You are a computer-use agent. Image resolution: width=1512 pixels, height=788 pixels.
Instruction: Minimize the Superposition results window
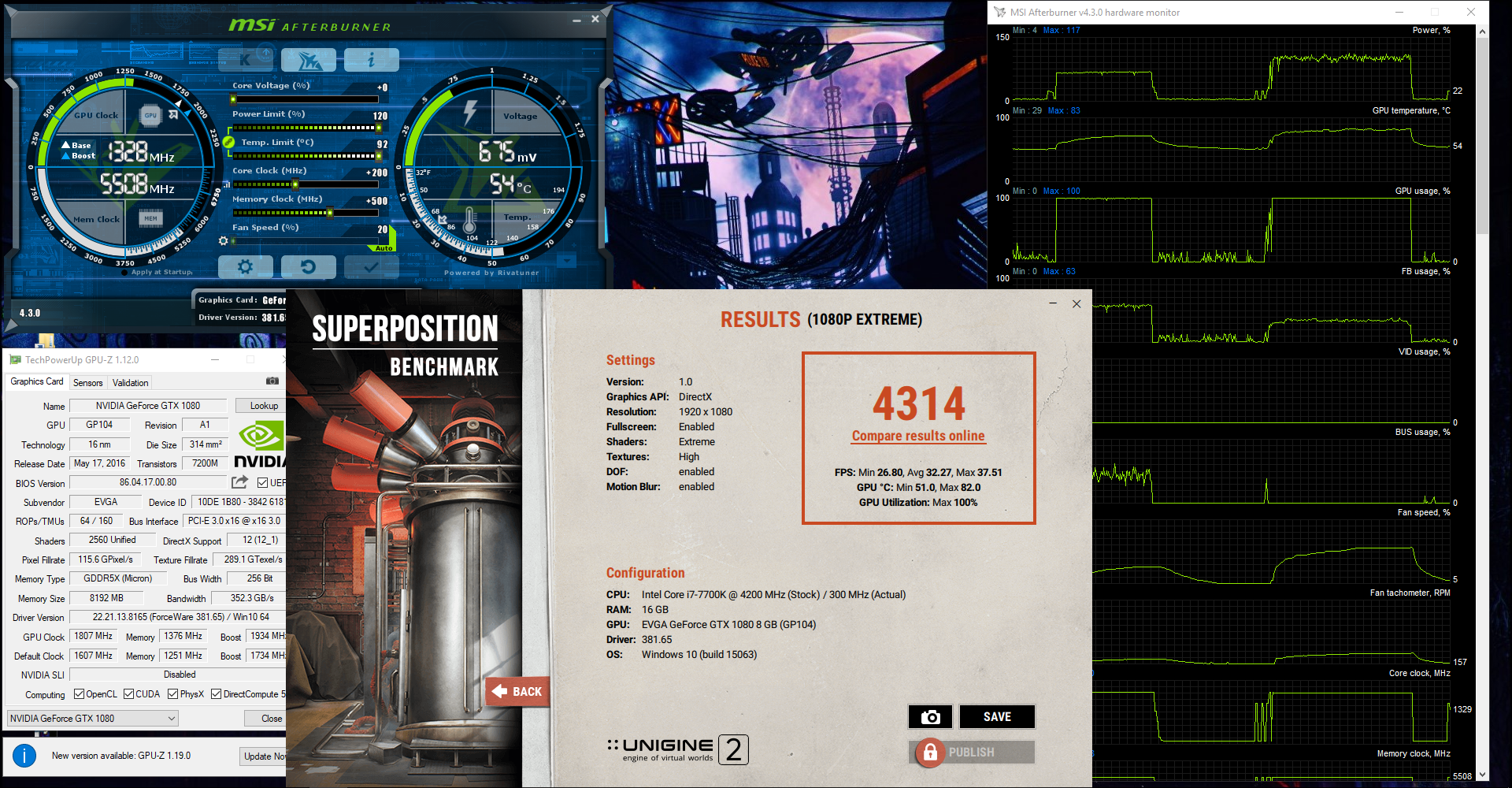[x=1053, y=303]
